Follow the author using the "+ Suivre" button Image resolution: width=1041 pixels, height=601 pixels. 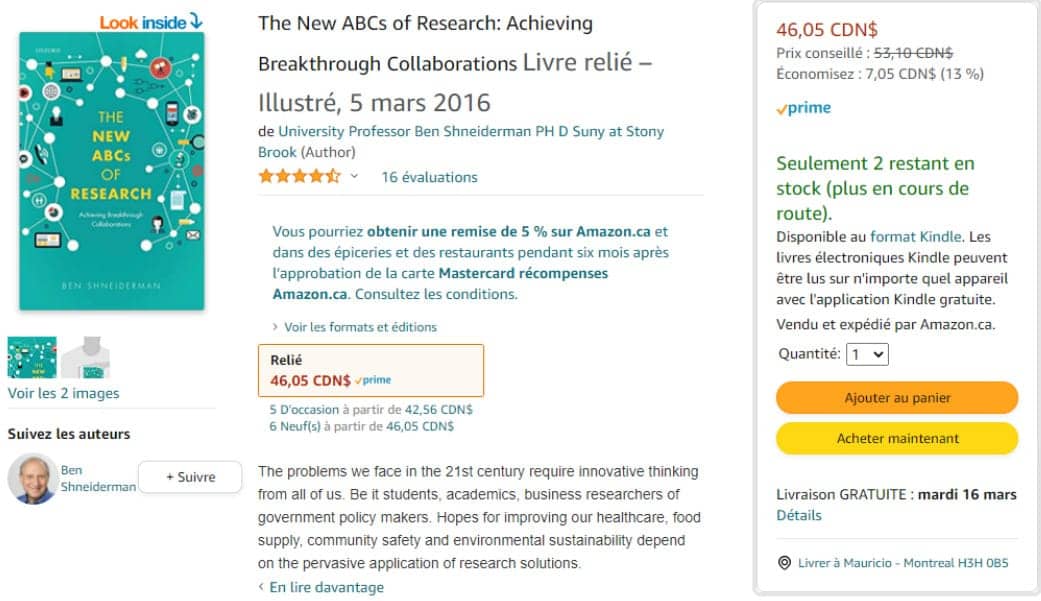tap(190, 477)
